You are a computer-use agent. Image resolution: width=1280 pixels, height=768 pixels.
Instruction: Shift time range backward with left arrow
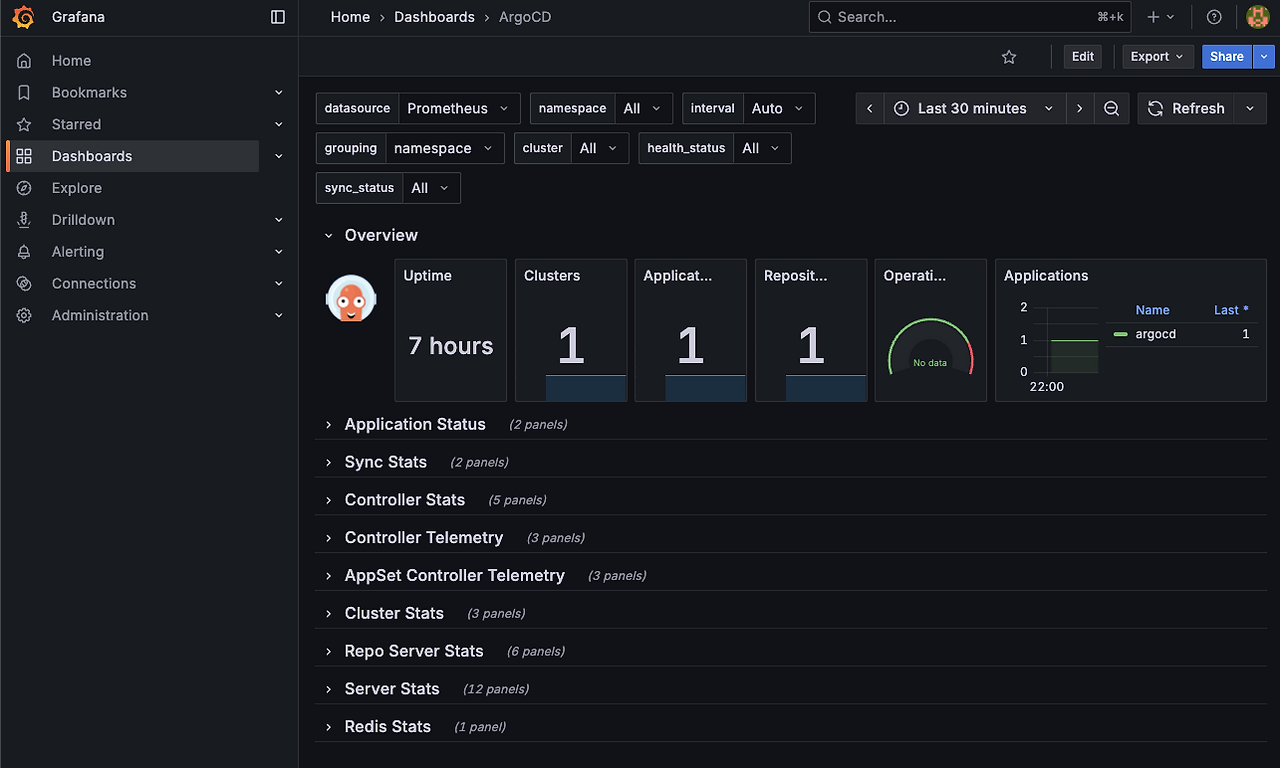(870, 108)
